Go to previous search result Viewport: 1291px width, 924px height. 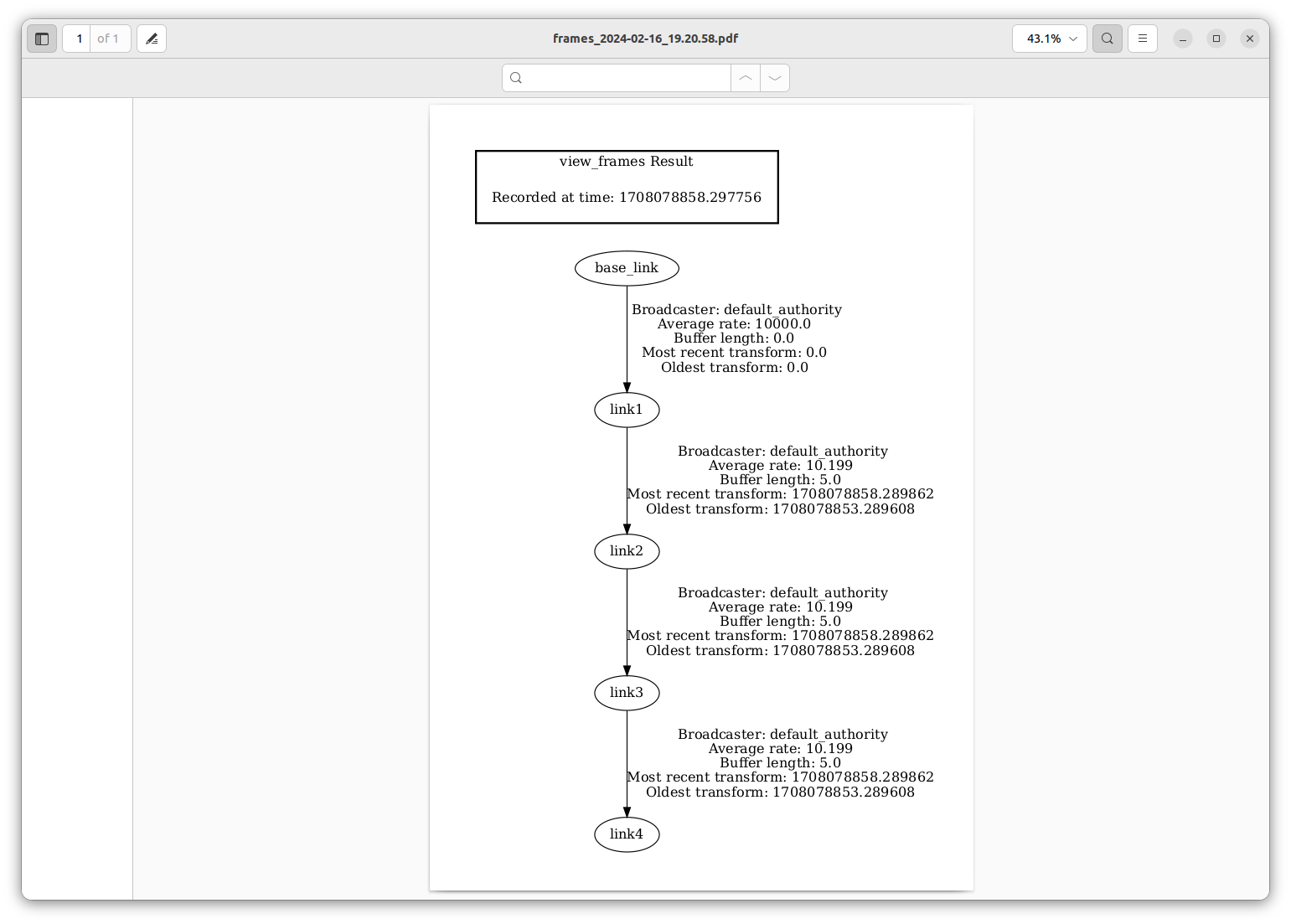click(746, 78)
